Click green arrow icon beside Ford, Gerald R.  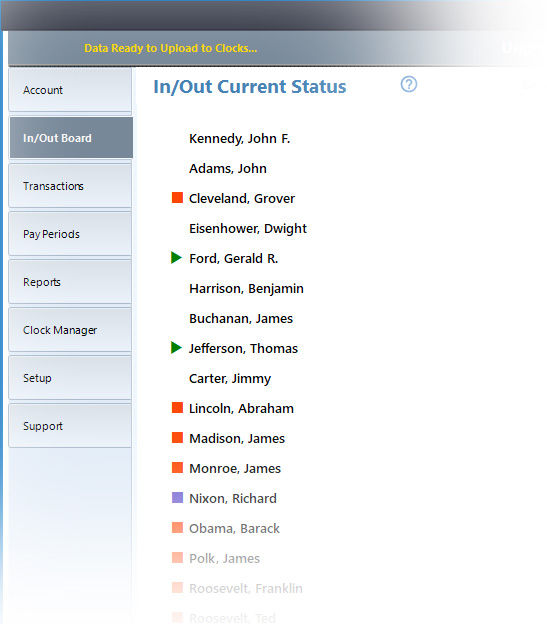(176, 257)
